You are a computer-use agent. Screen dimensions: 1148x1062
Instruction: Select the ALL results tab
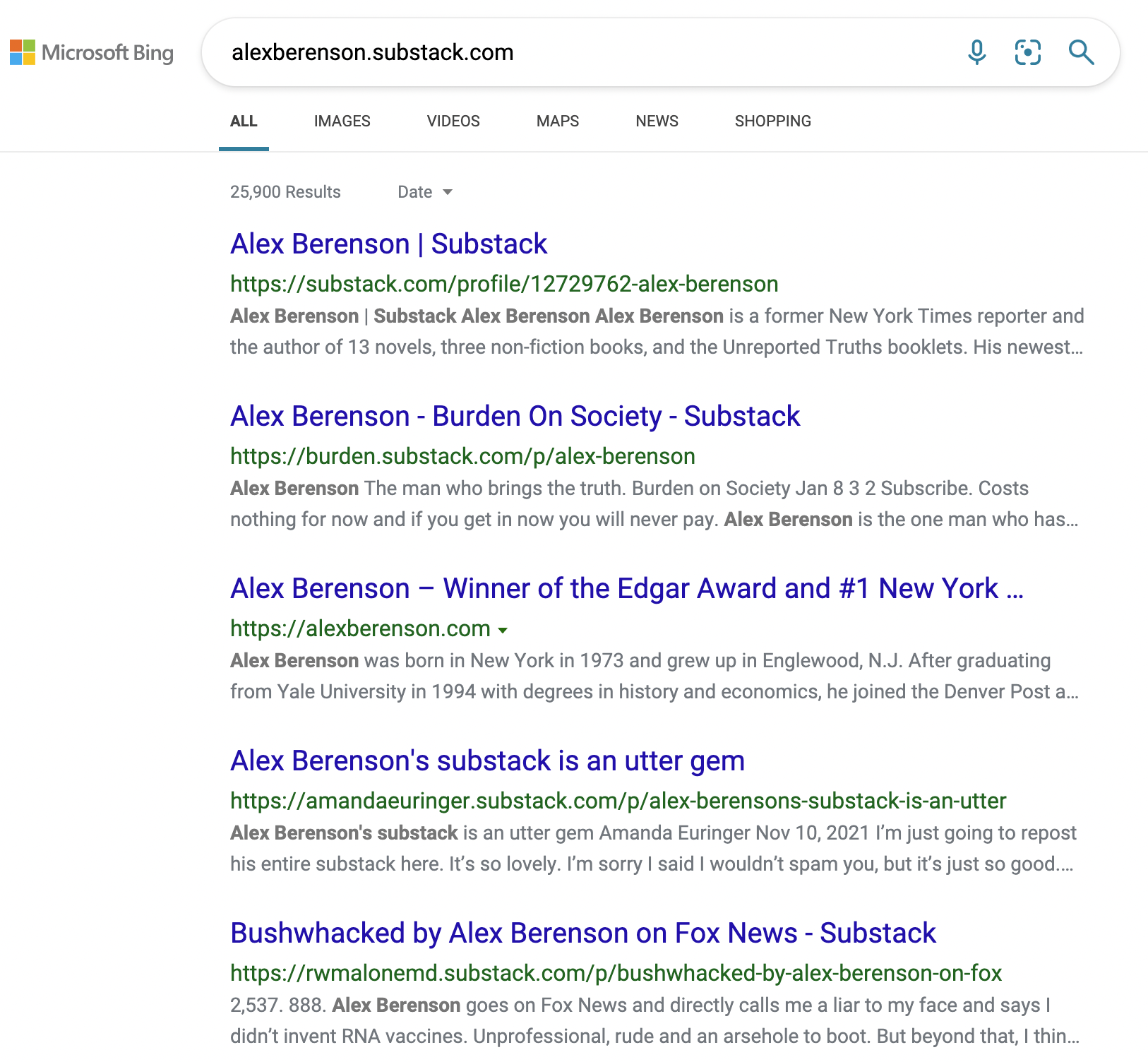pyautogui.click(x=244, y=121)
